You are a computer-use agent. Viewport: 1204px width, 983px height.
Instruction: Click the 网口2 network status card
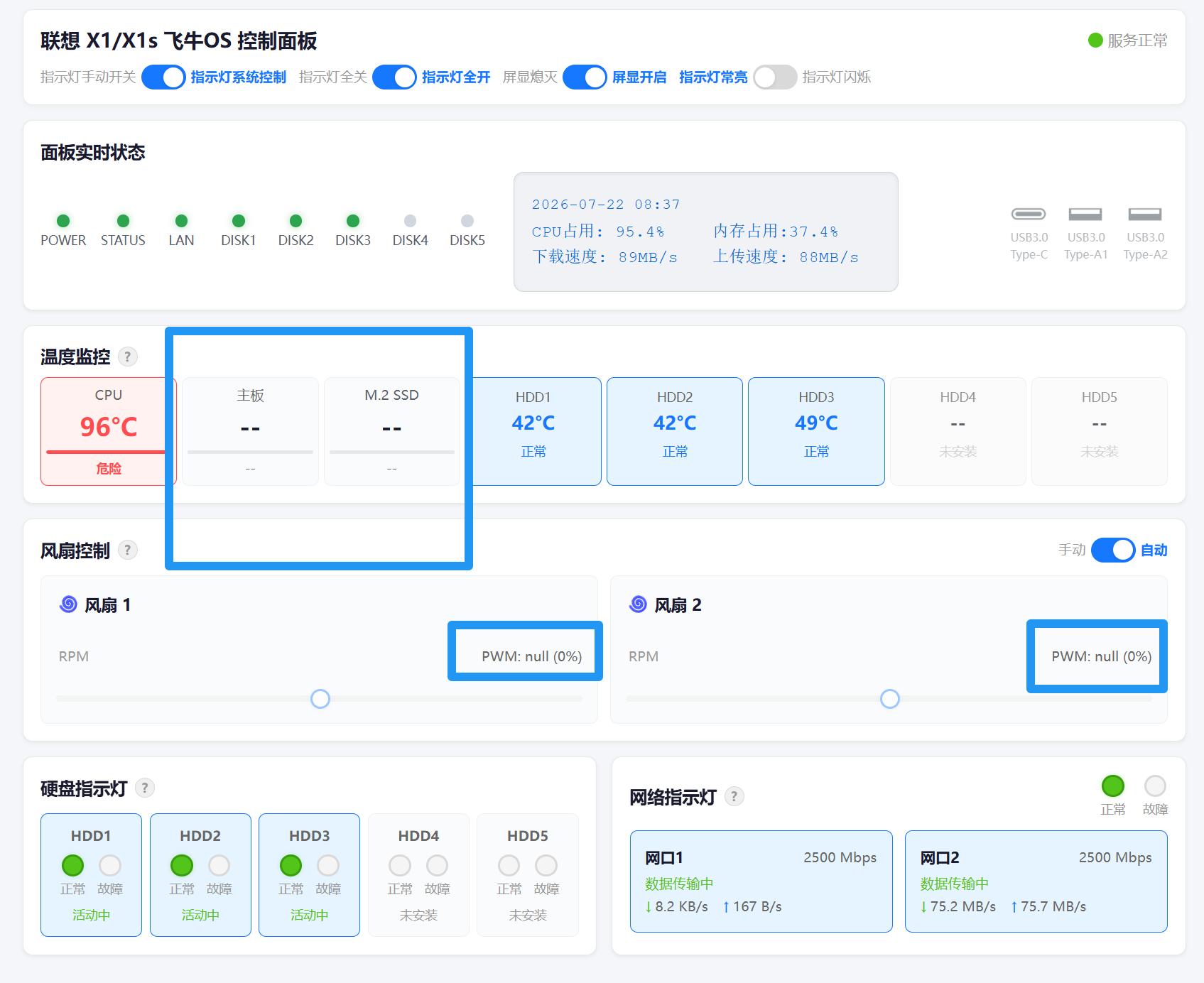tap(1036, 881)
